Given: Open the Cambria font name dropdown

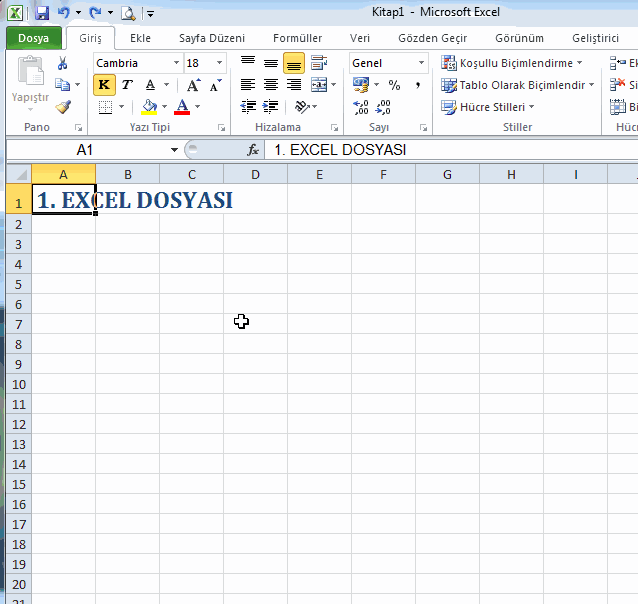Looking at the screenshot, I should (x=177, y=63).
